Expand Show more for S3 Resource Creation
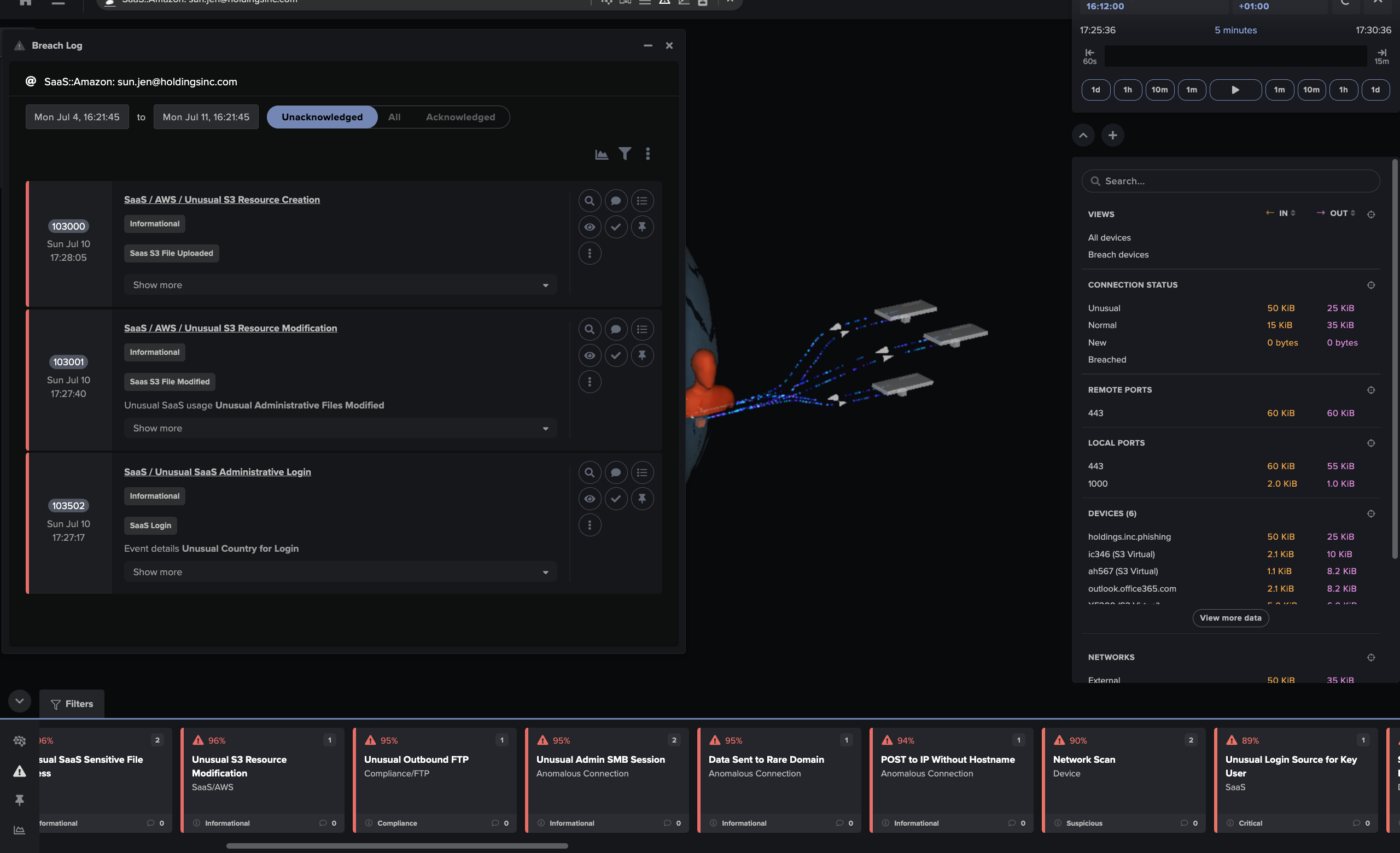Screen dimensions: 1400x853 pos(340,284)
